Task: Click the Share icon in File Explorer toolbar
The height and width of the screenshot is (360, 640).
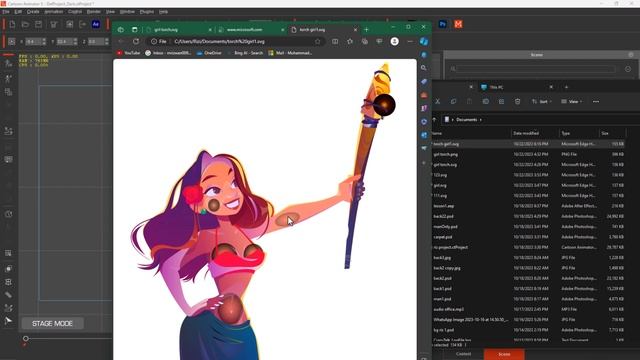Action: (x=501, y=101)
